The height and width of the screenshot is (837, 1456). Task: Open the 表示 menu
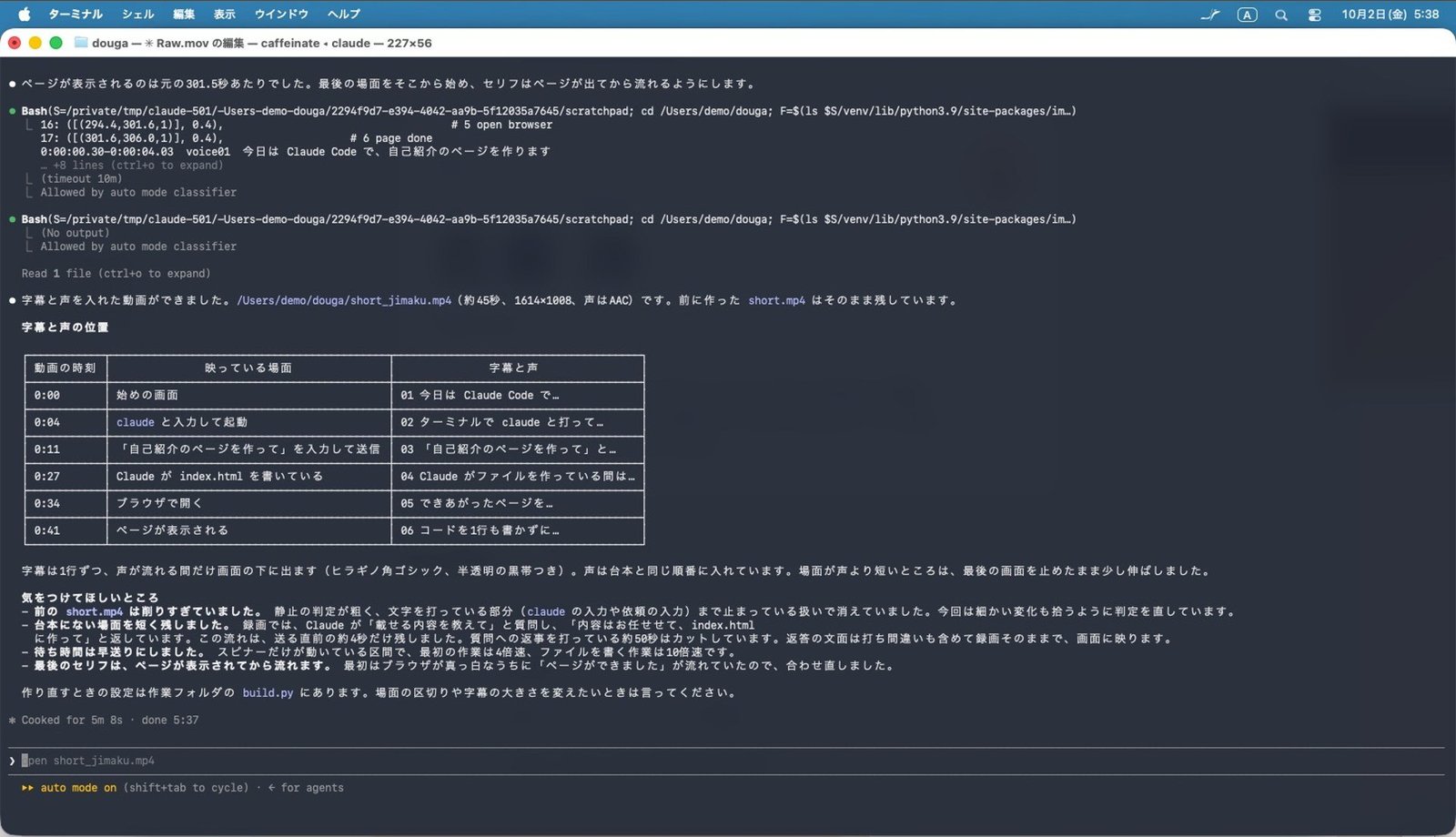coord(225,15)
